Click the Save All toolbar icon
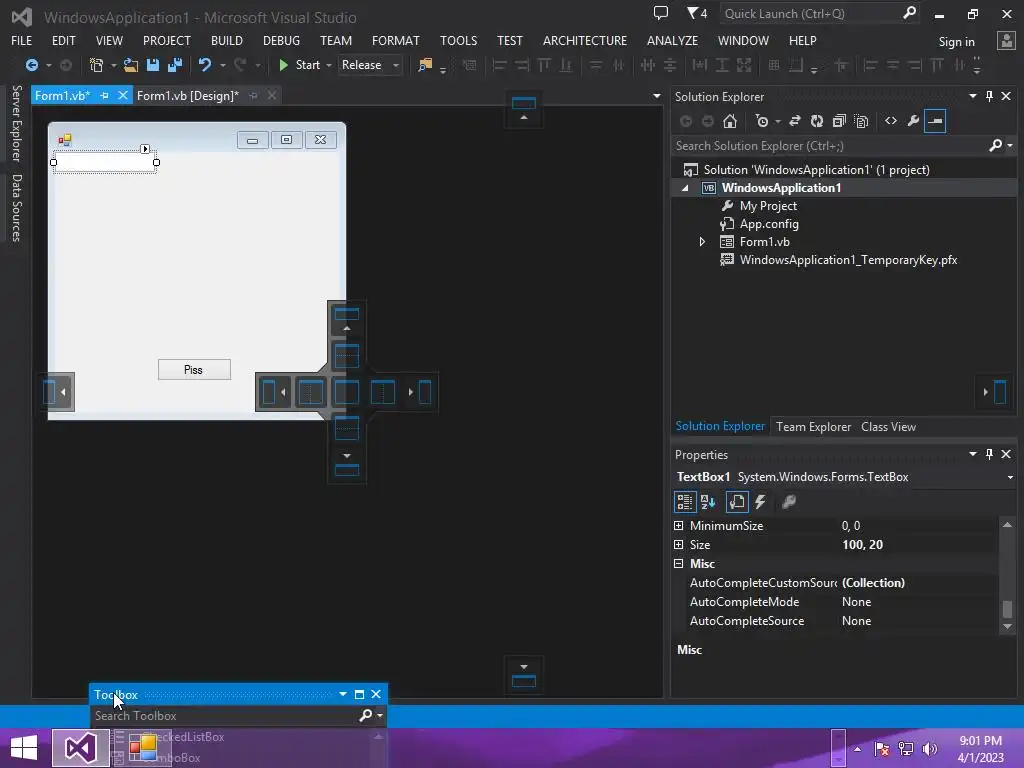 pyautogui.click(x=175, y=65)
